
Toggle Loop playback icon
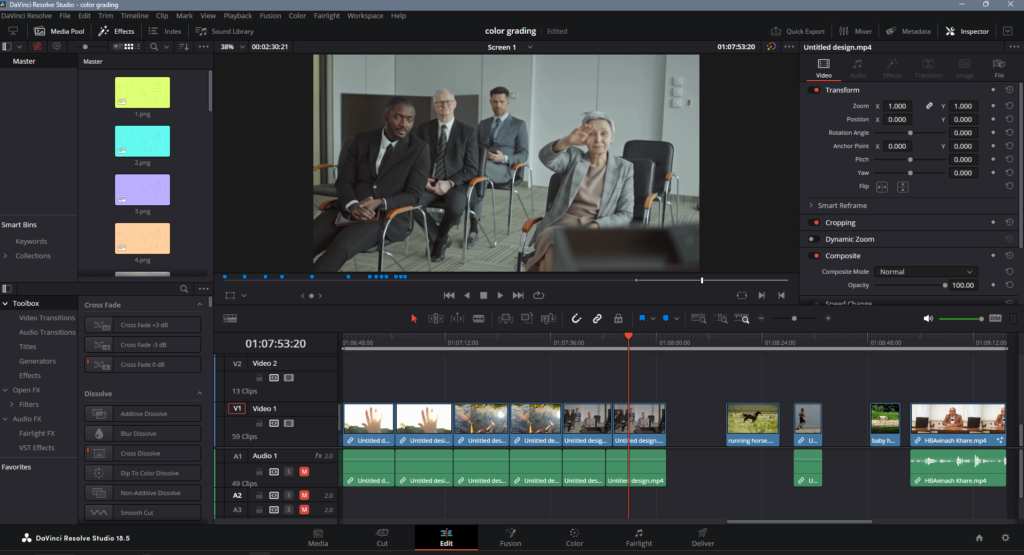click(x=539, y=295)
